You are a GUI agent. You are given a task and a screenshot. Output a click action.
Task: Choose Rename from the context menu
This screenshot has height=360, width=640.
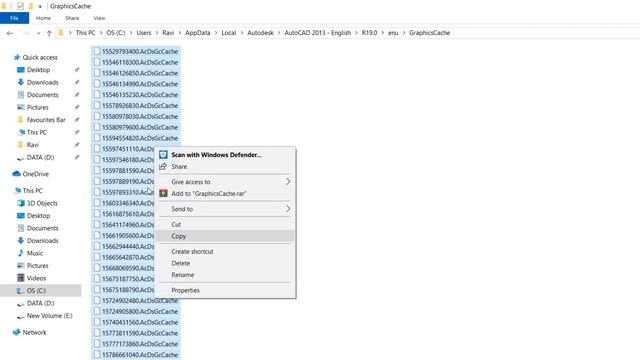(x=225, y=275)
